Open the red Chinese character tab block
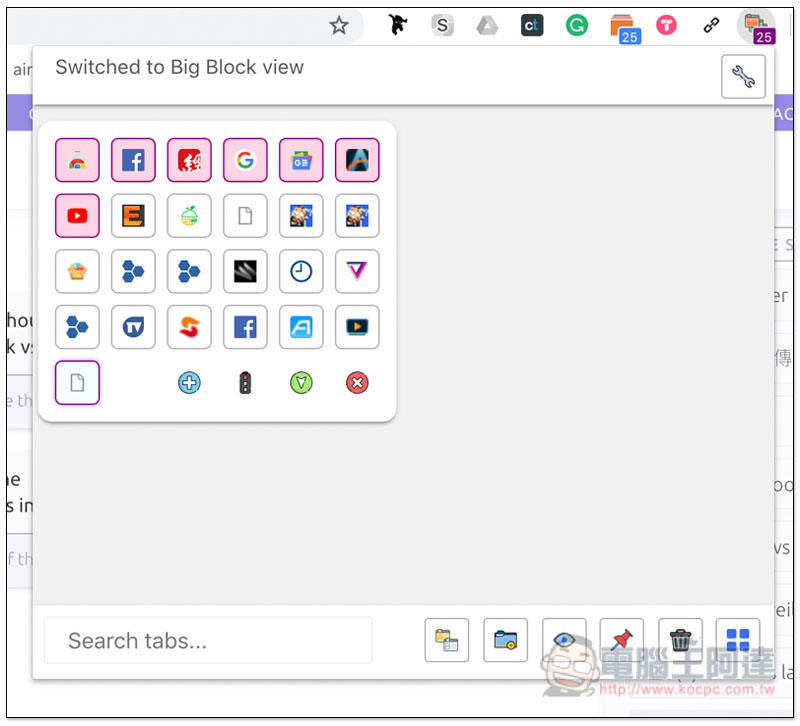This screenshot has width=800, height=726. [189, 160]
